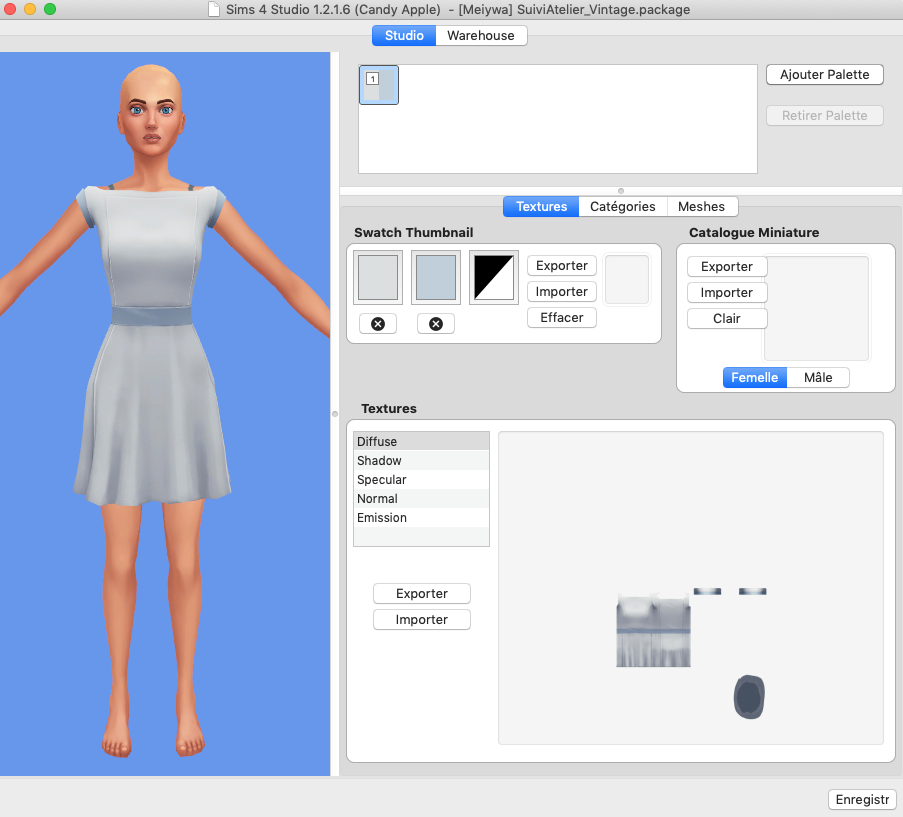Remove the first swatch color with X
The height and width of the screenshot is (817, 903).
378,324
